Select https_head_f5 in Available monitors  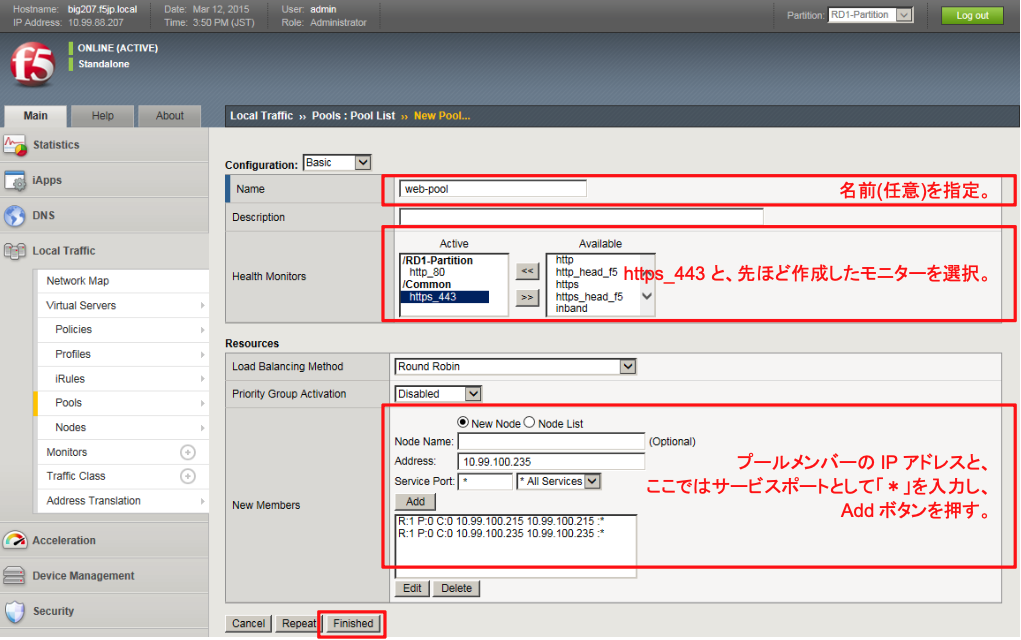[589, 297]
